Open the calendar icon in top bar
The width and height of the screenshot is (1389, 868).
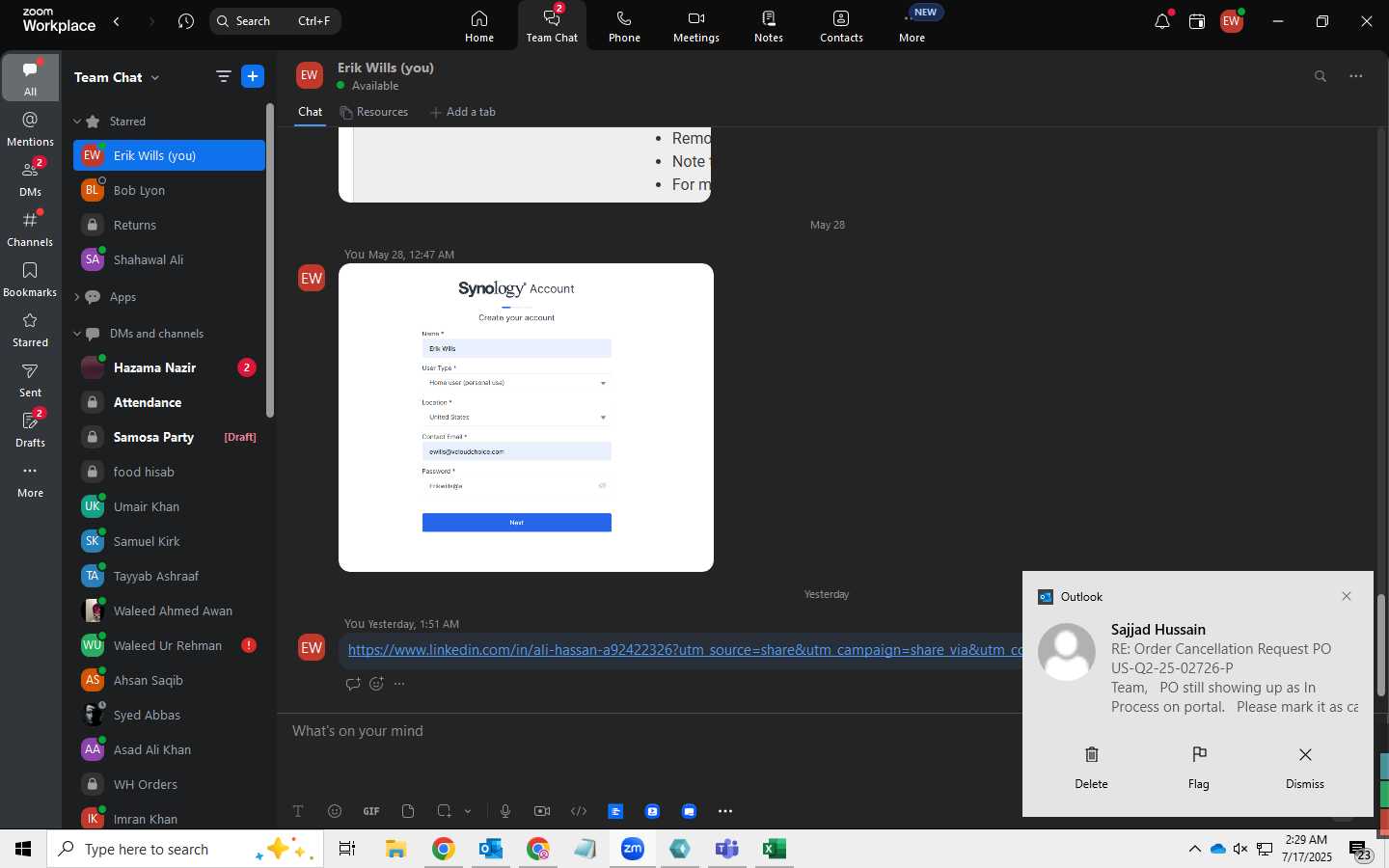1197,21
